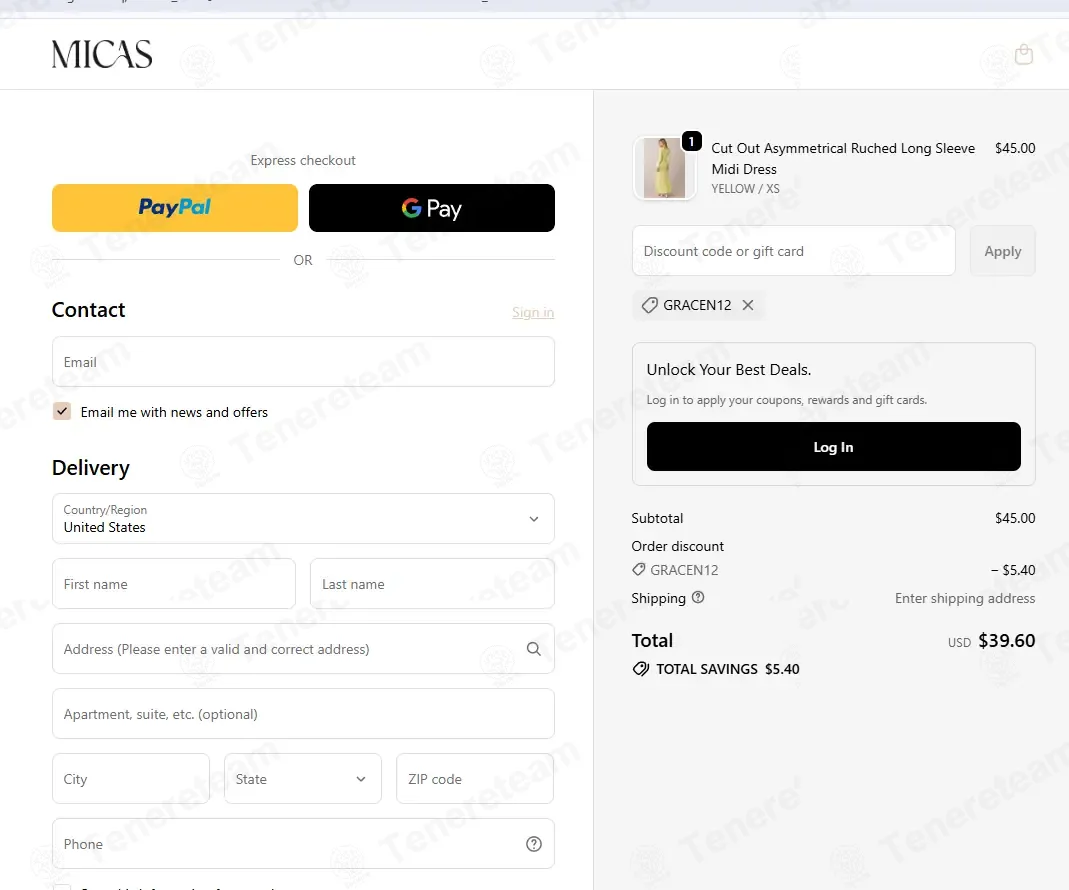Viewport: 1069px width, 890px height.
Task: Click the Enter shipping address text
Action: [x=965, y=598]
